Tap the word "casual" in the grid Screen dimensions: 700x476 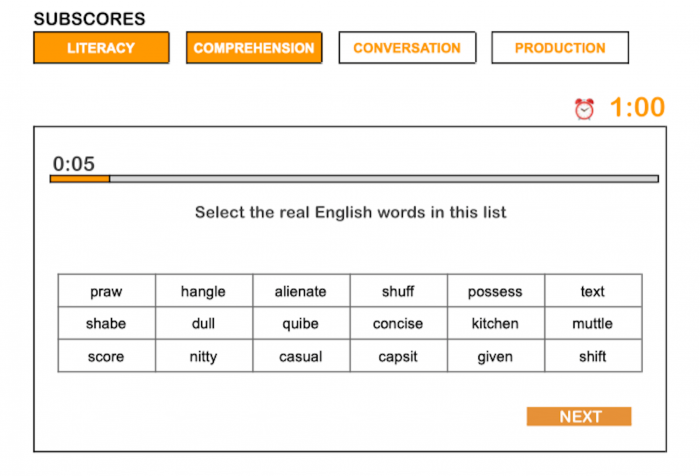(x=301, y=357)
